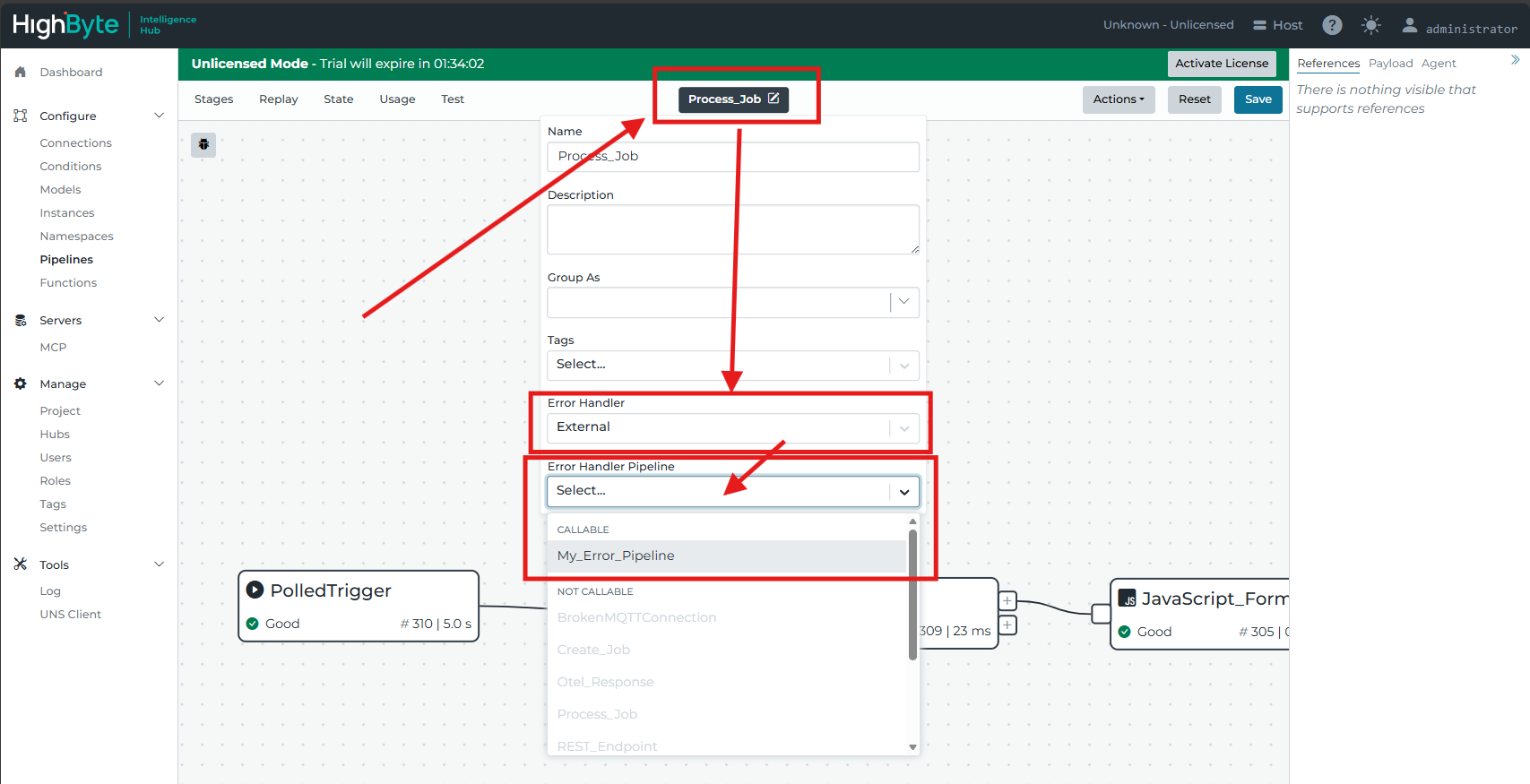Toggle the light/dark theme sun icon
Image resolution: width=1530 pixels, height=784 pixels.
point(1370,25)
